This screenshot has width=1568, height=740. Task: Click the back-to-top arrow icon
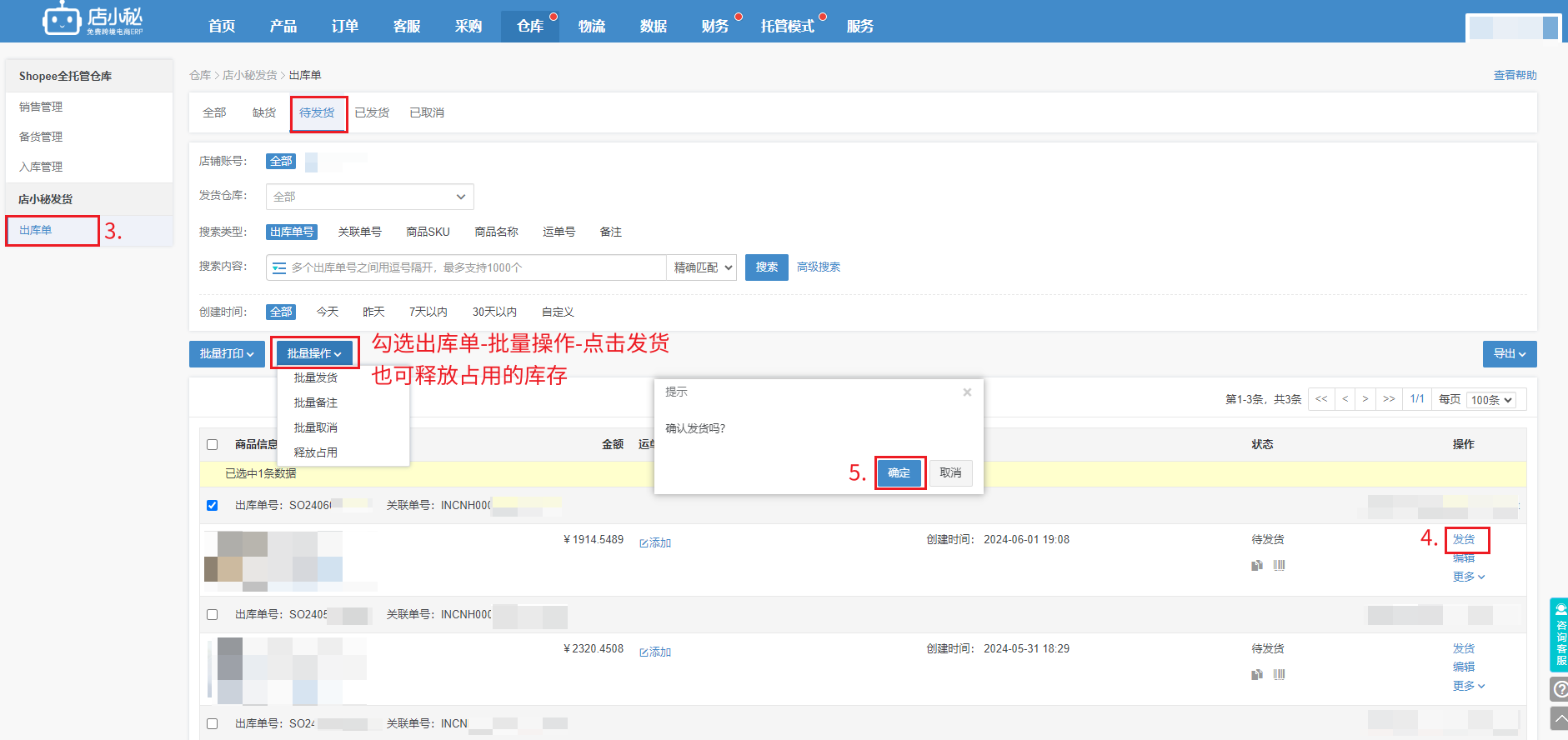click(1559, 718)
